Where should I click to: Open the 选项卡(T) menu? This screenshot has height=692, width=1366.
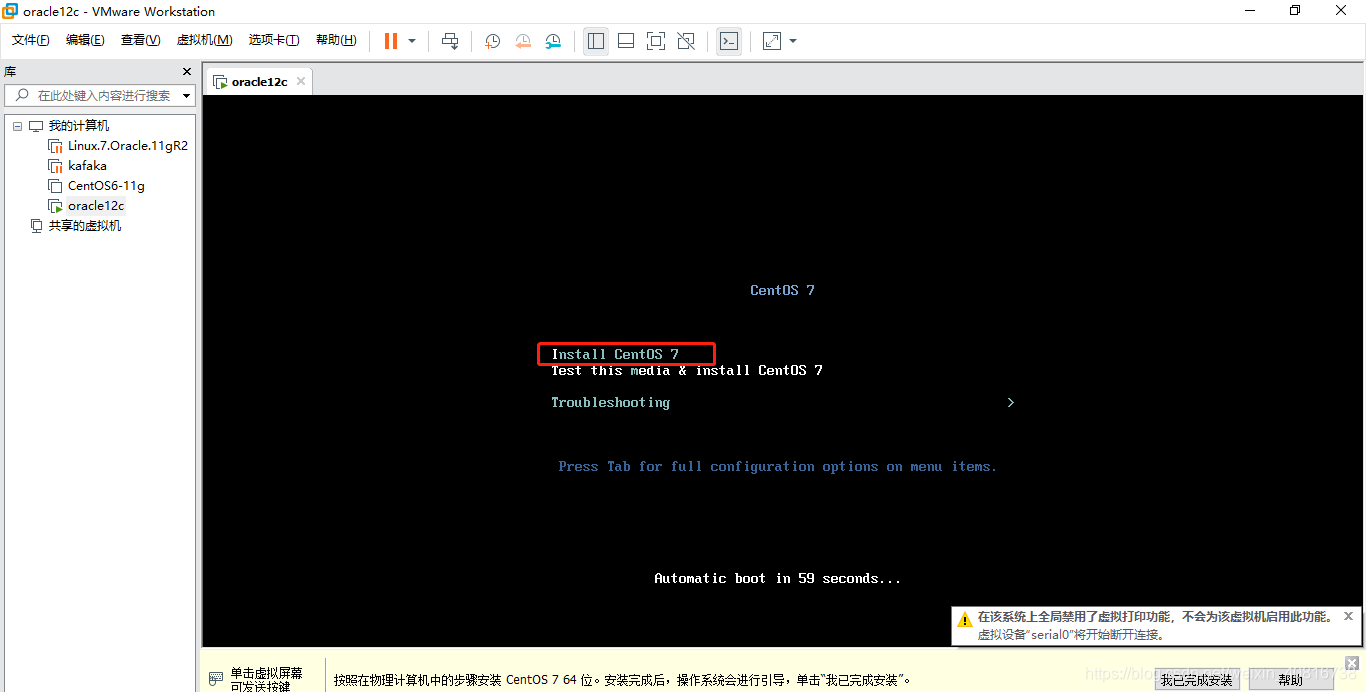tap(274, 40)
